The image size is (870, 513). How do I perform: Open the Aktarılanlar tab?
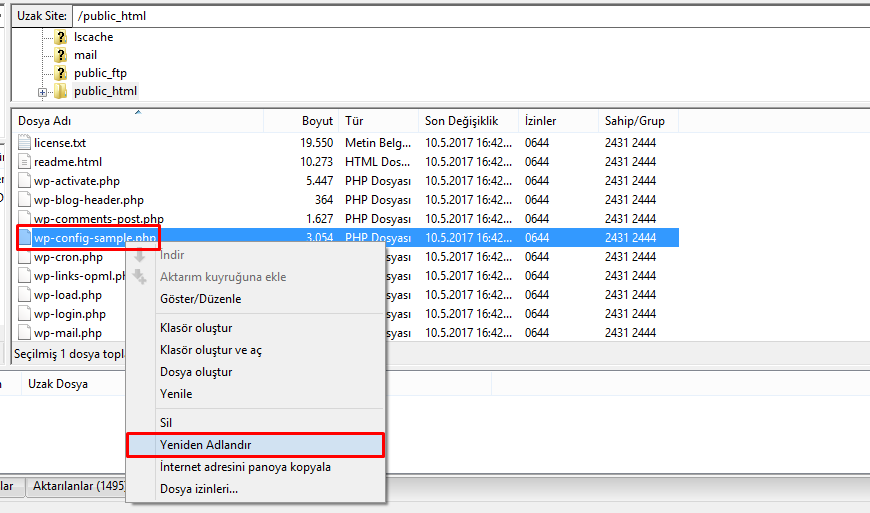[x=78, y=486]
